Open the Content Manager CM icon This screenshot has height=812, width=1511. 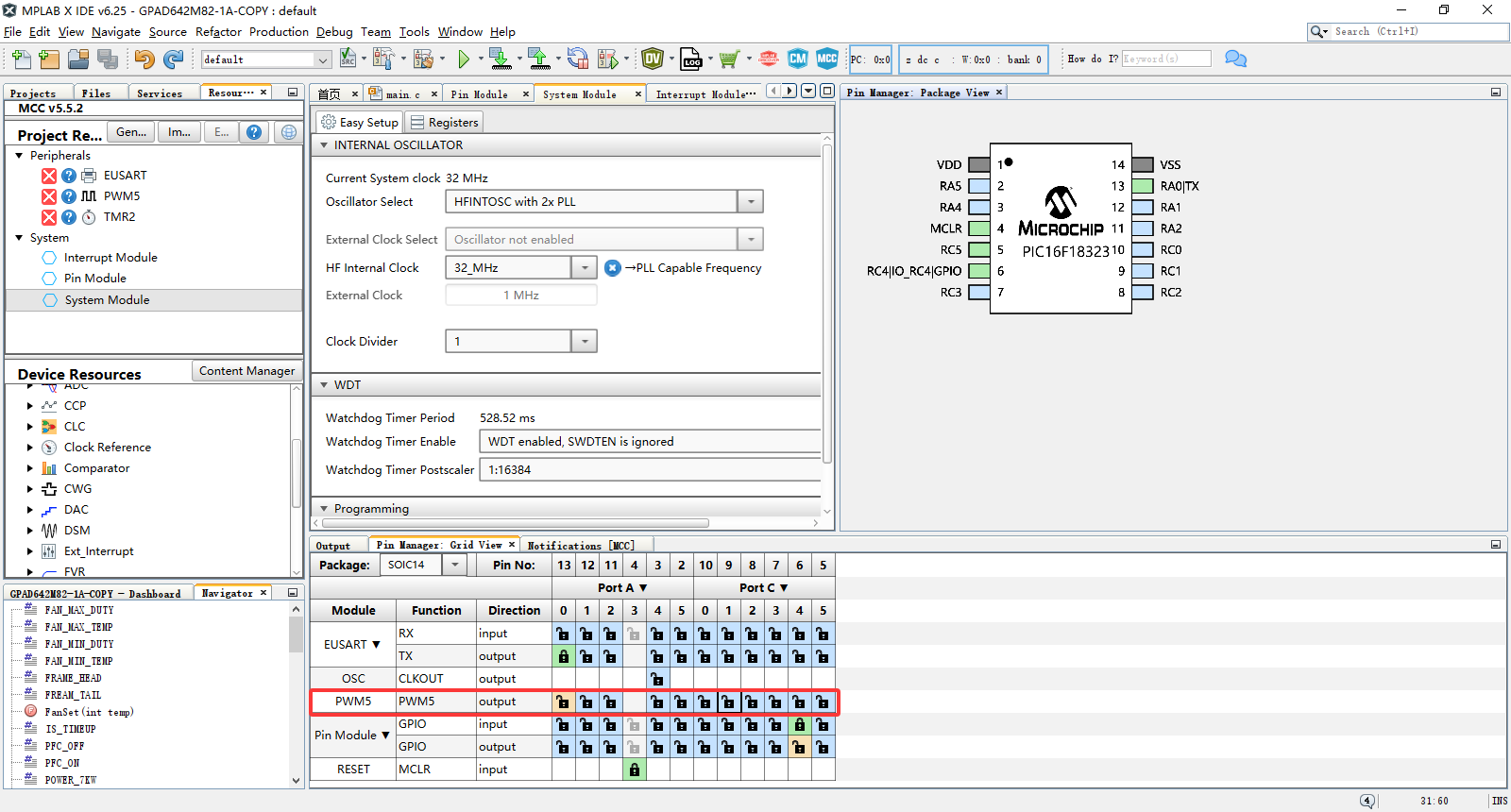click(x=798, y=59)
